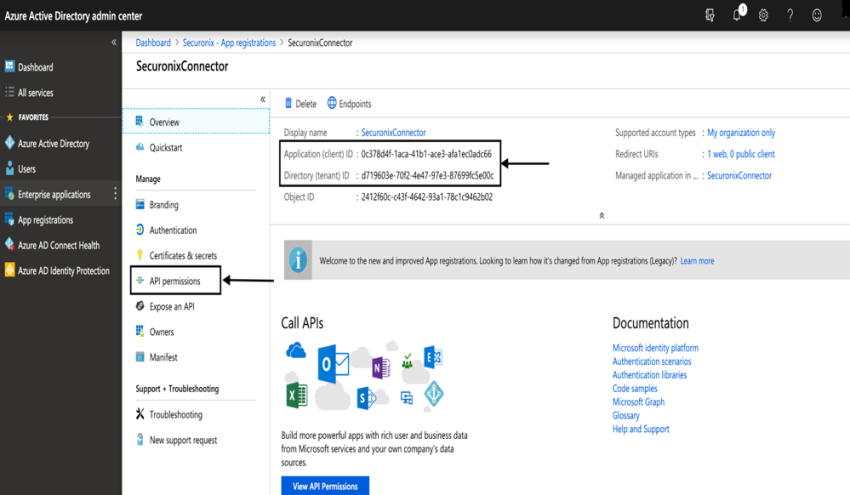This screenshot has height=495, width=850.
Task: Select Certificates & secrets menu item
Action: (x=182, y=256)
